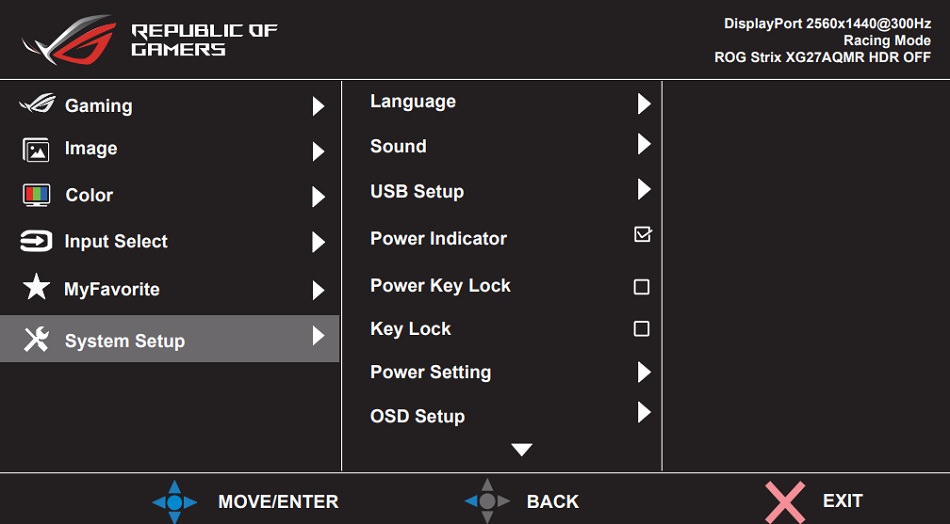Click the Image picture icon
This screenshot has width=950, height=524.
click(36, 150)
